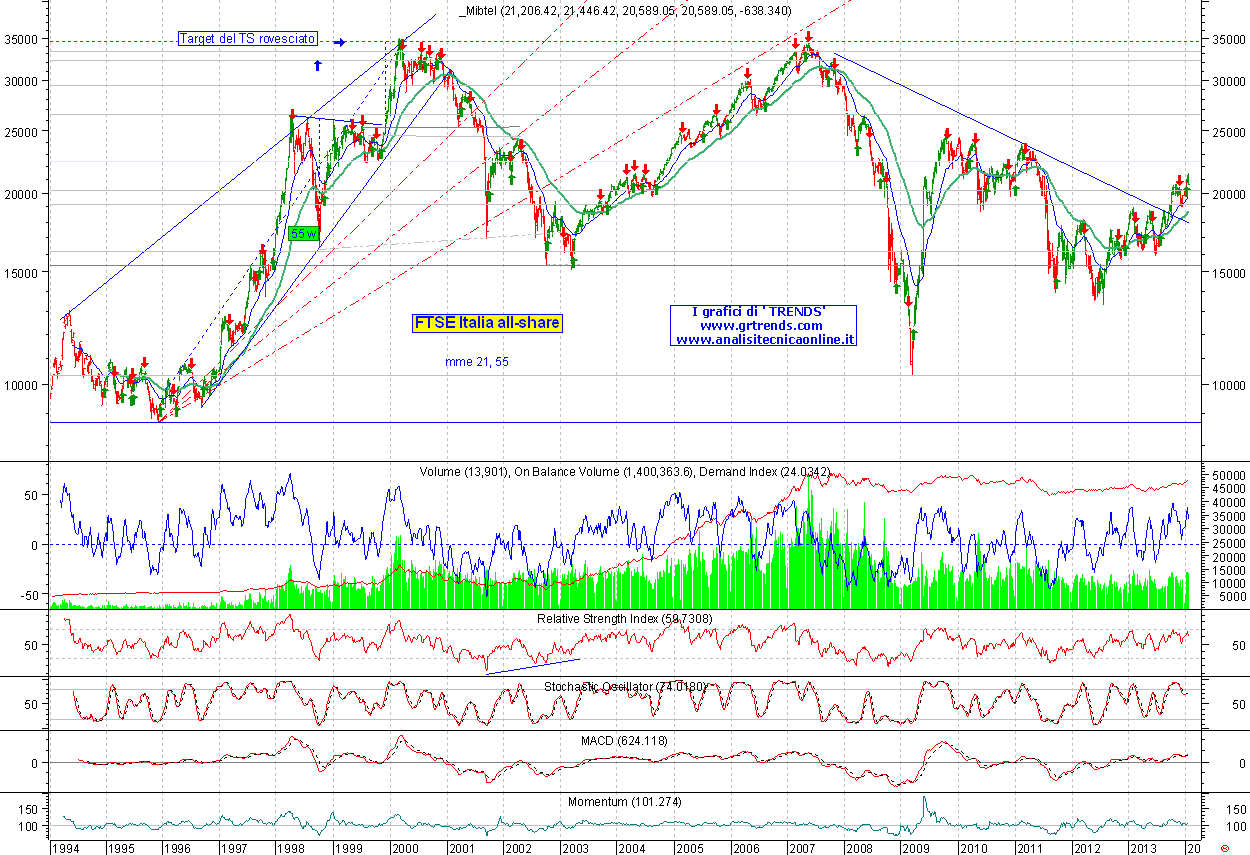The image size is (1250, 855).
Task: Click the 2007 year label
Action: (x=802, y=848)
